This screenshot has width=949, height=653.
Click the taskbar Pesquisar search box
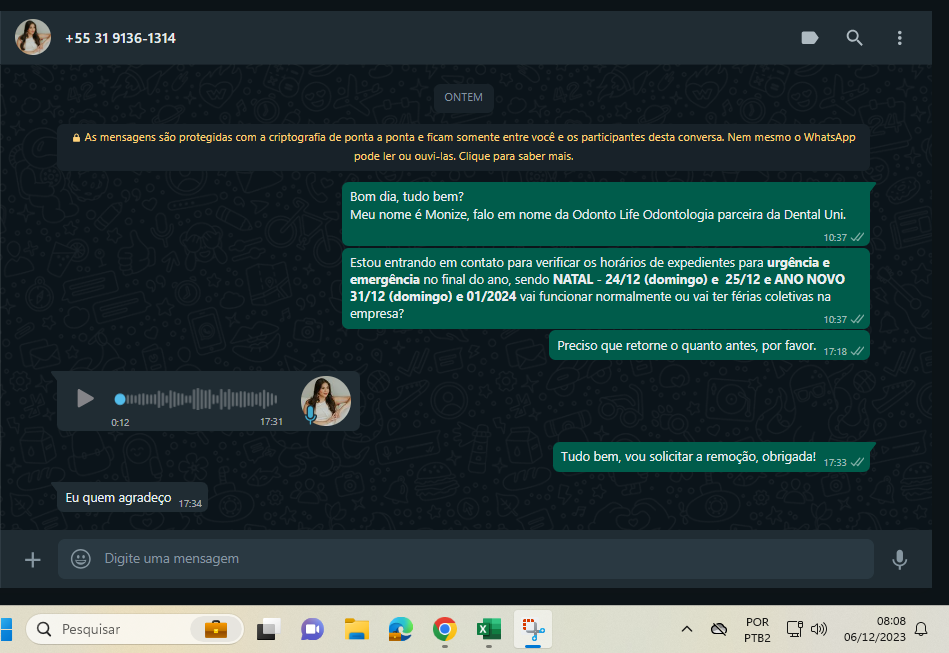[134, 629]
